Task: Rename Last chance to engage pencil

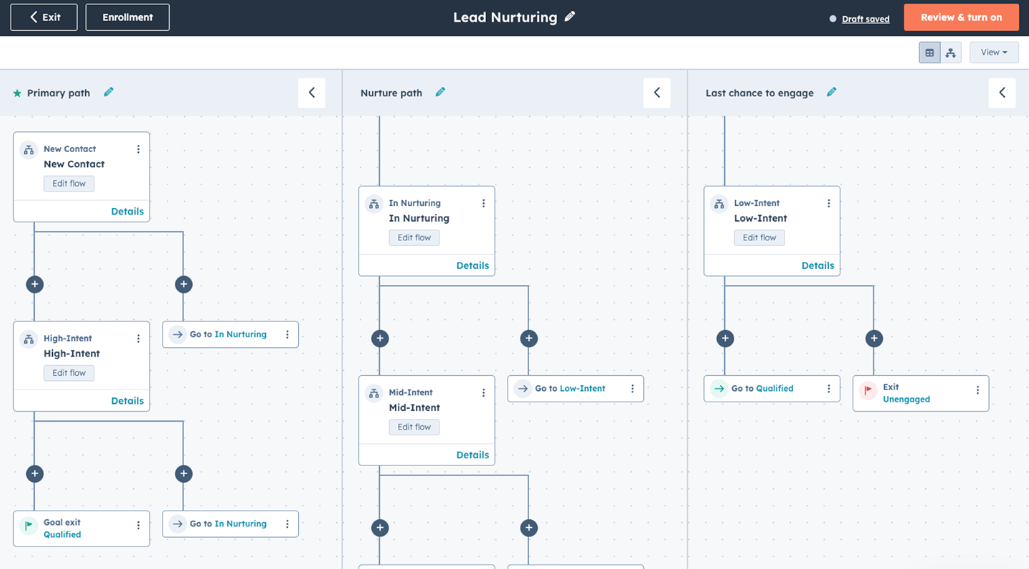Action: pyautogui.click(x=831, y=93)
